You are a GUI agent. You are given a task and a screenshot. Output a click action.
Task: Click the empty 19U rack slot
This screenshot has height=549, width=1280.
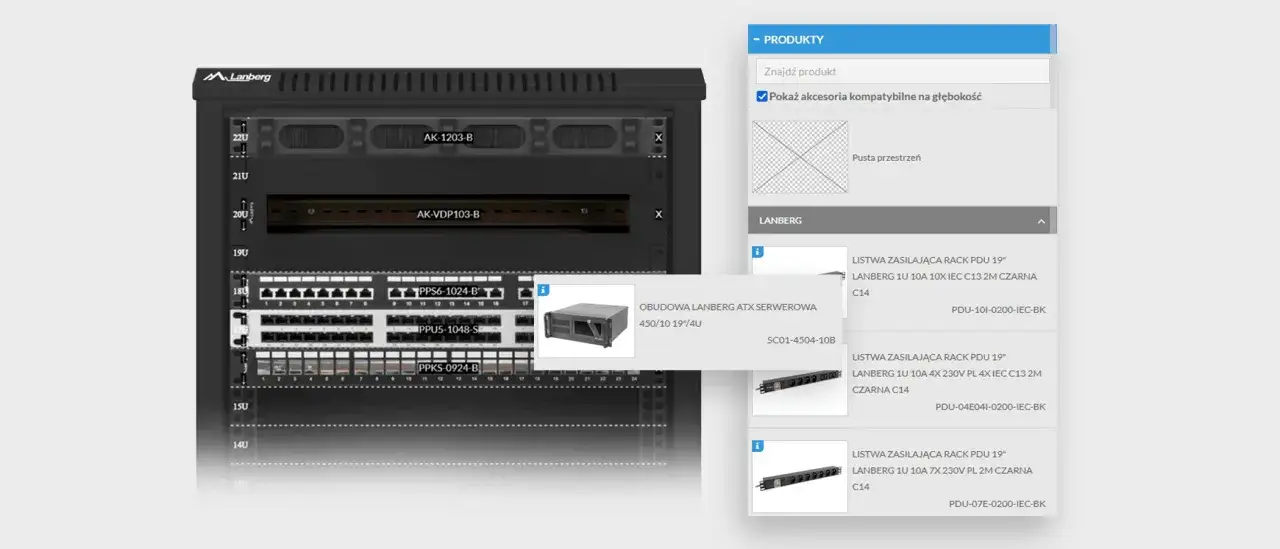(x=448, y=253)
